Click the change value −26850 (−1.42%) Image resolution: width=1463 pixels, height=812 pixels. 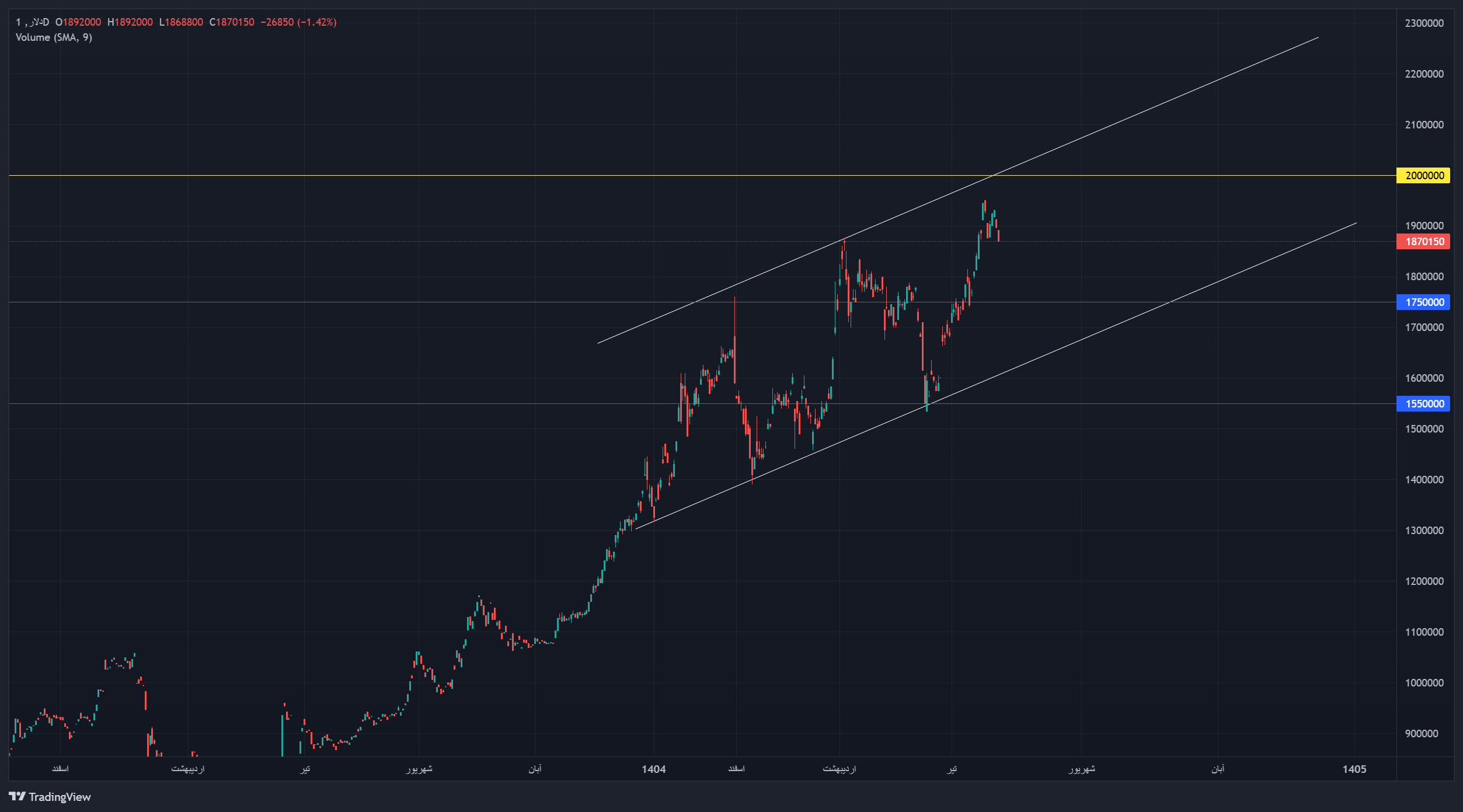[298, 22]
